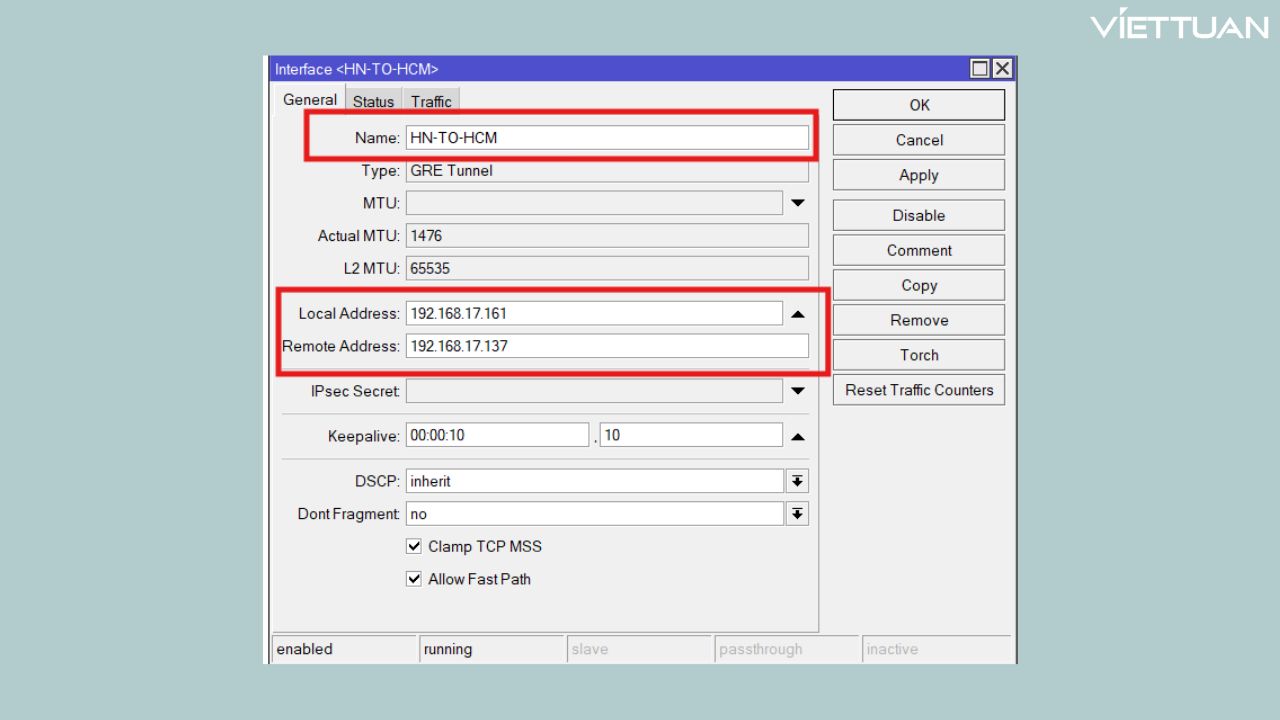Open the MTU dropdown
Image resolution: width=1280 pixels, height=720 pixels.
tap(797, 202)
